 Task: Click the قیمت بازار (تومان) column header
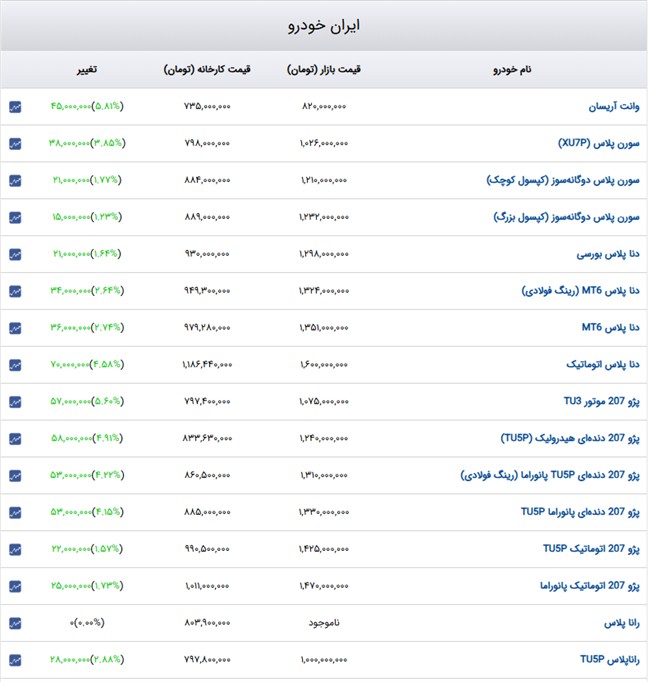tap(324, 70)
